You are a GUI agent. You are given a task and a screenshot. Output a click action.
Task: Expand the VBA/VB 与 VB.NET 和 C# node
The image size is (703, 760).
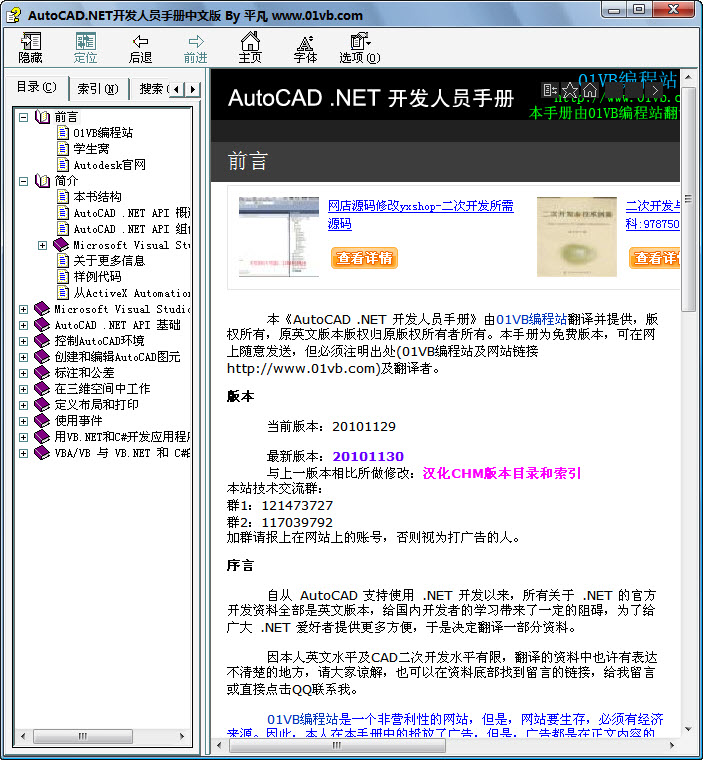point(23,453)
